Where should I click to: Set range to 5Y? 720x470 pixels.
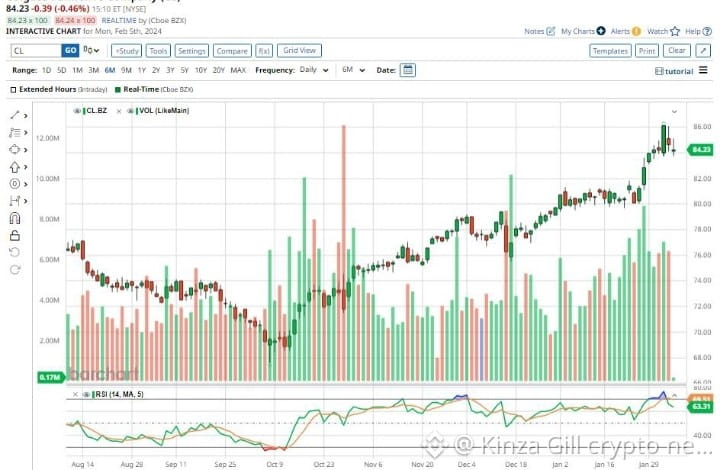[185, 70]
